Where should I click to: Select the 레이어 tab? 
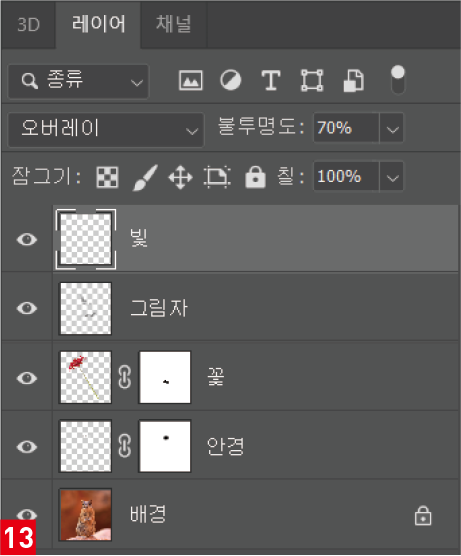click(98, 24)
